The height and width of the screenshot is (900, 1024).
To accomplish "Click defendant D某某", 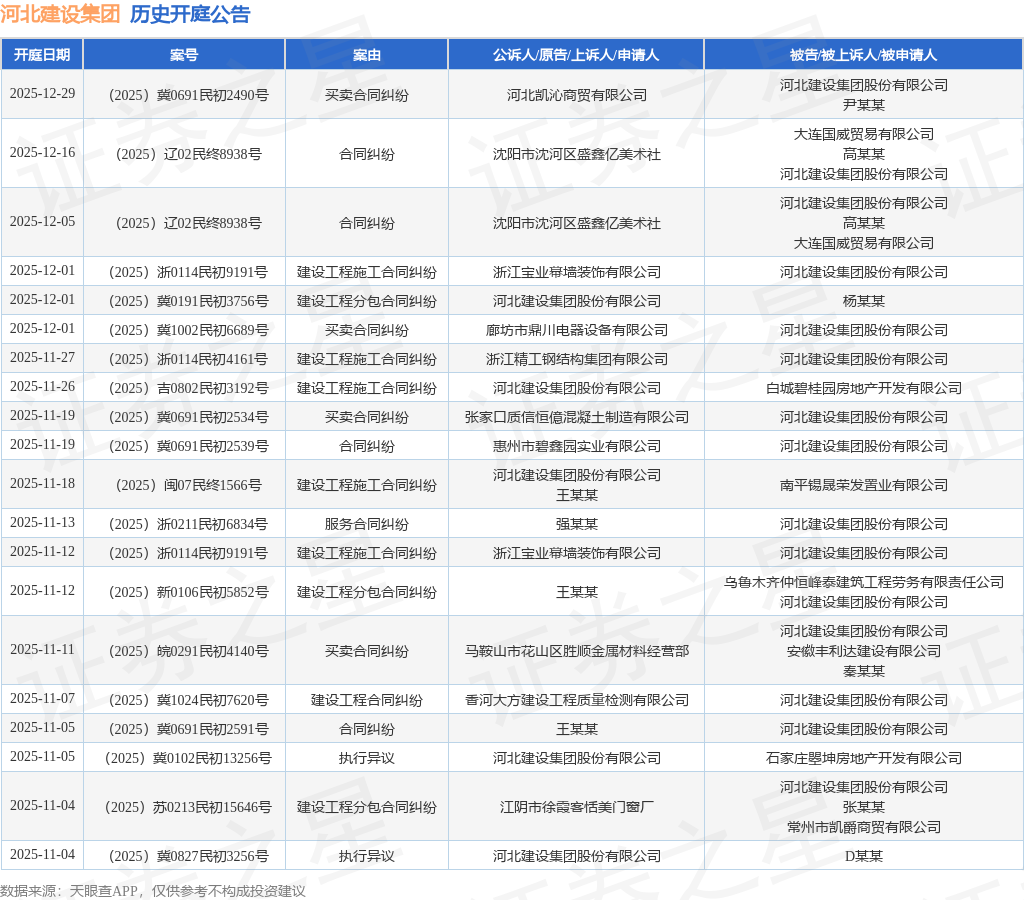I will click(863, 856).
